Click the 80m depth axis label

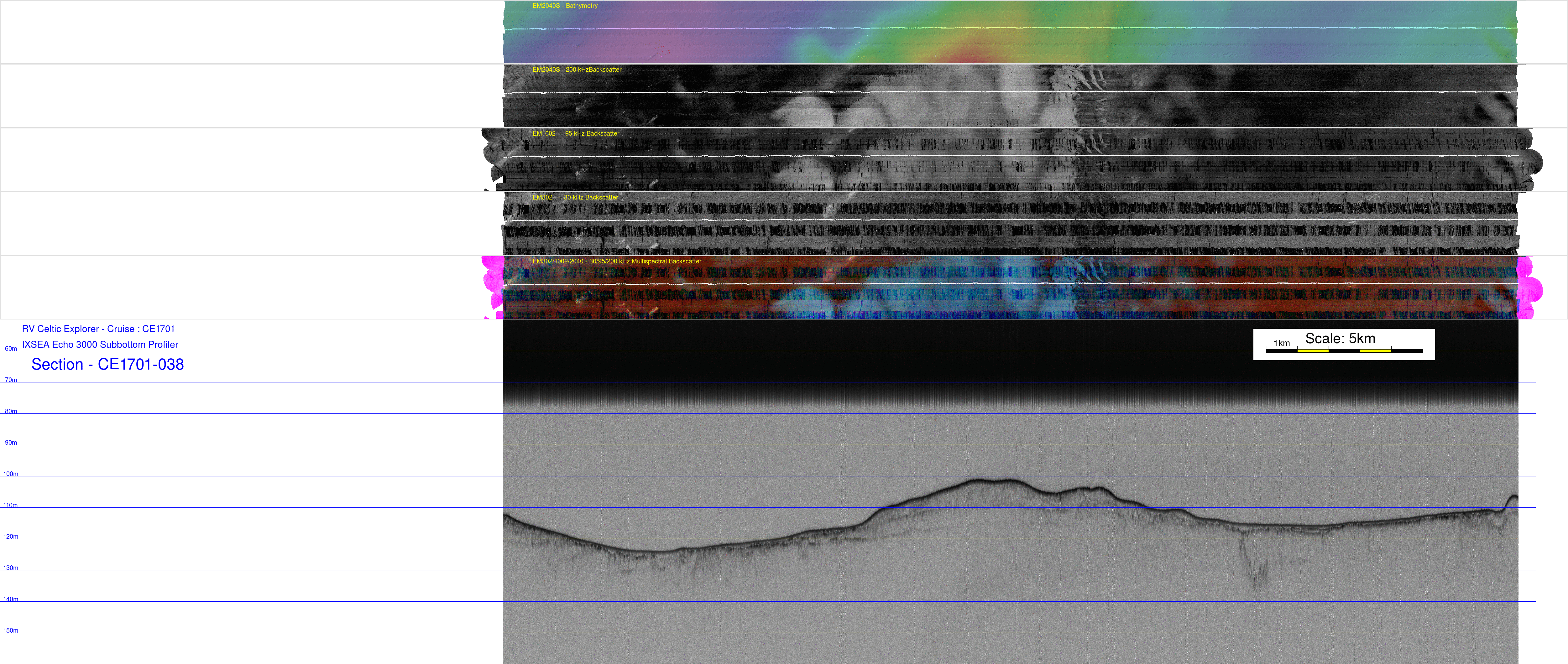pyautogui.click(x=11, y=412)
